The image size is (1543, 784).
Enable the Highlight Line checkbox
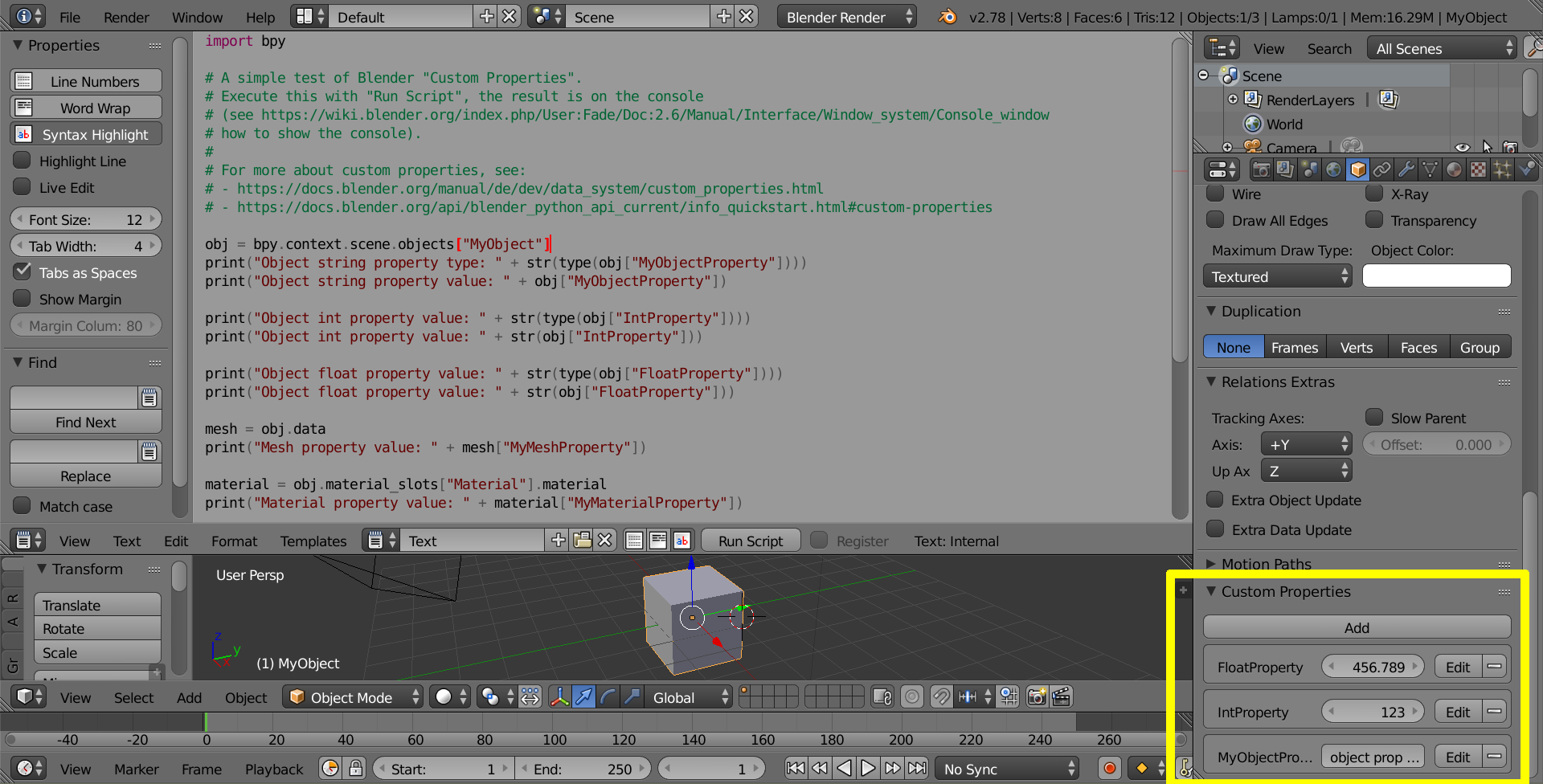click(x=23, y=161)
